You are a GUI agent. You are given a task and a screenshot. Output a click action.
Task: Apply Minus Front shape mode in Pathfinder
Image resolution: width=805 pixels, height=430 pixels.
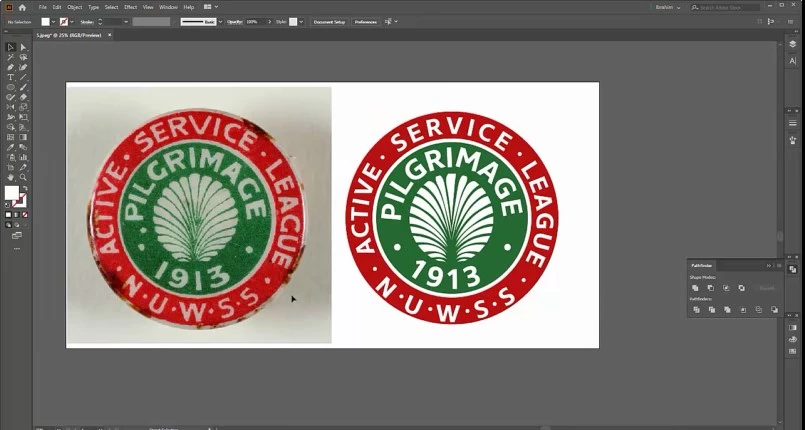pos(711,288)
